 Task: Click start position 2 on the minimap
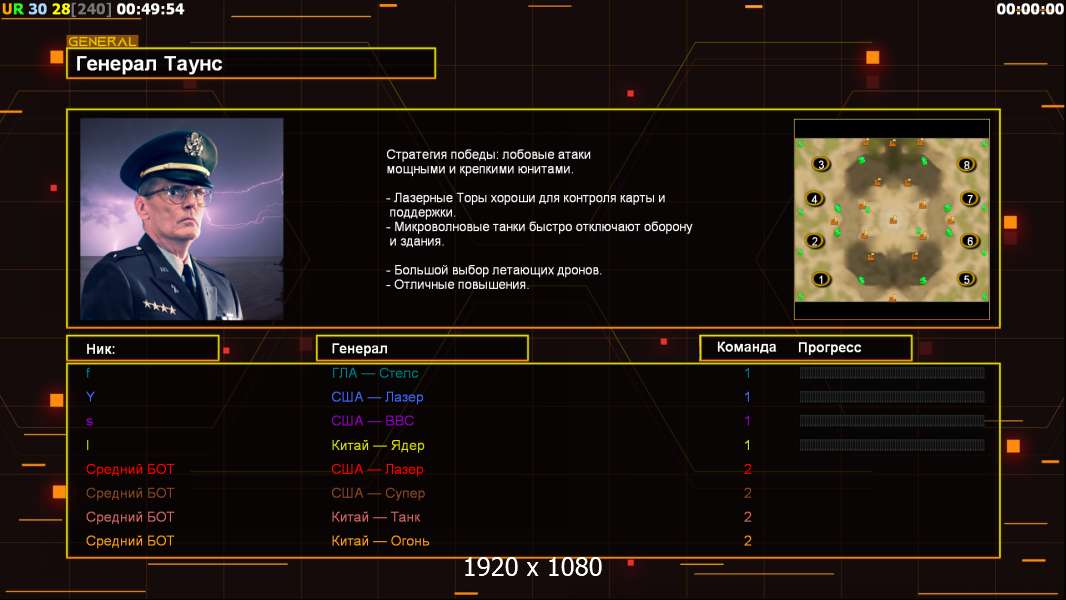pyautogui.click(x=814, y=241)
